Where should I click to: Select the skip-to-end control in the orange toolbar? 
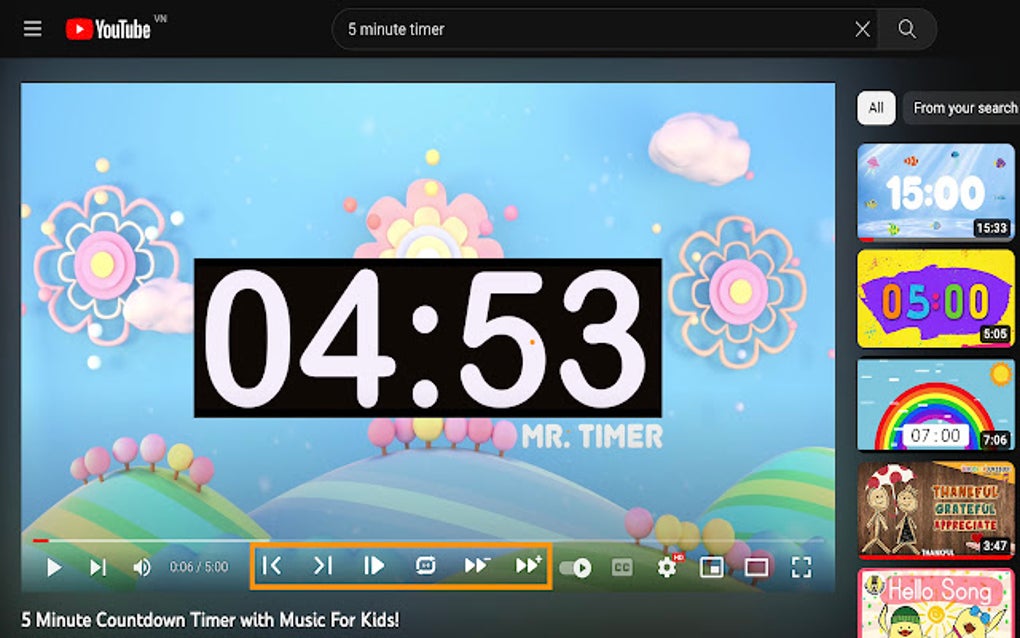point(322,566)
